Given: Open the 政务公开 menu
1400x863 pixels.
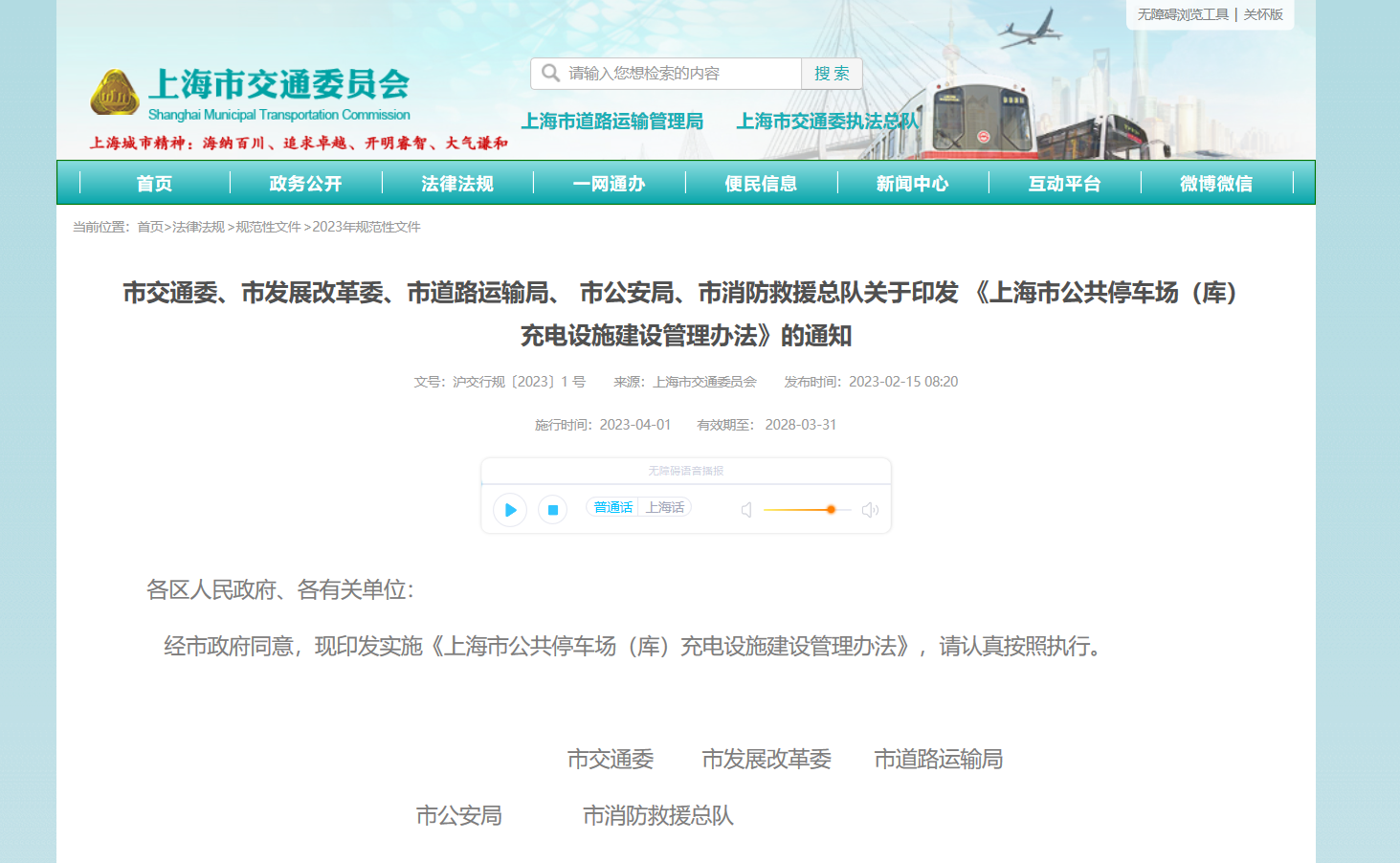Looking at the screenshot, I should pyautogui.click(x=305, y=184).
